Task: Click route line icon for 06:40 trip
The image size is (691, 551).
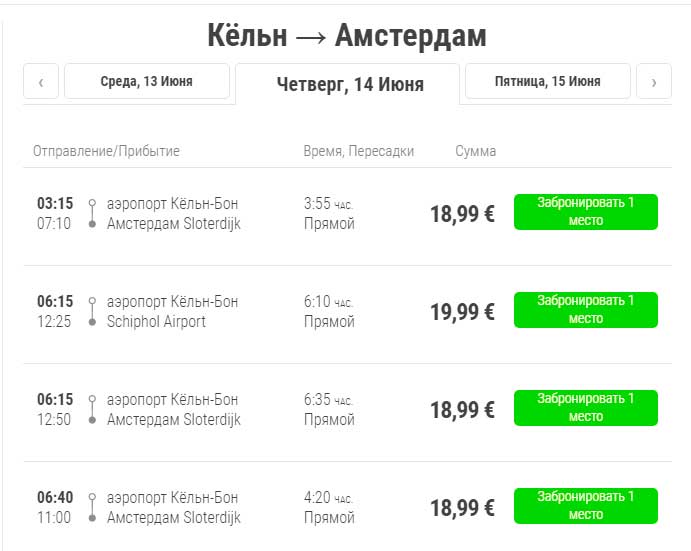Action: [92, 507]
